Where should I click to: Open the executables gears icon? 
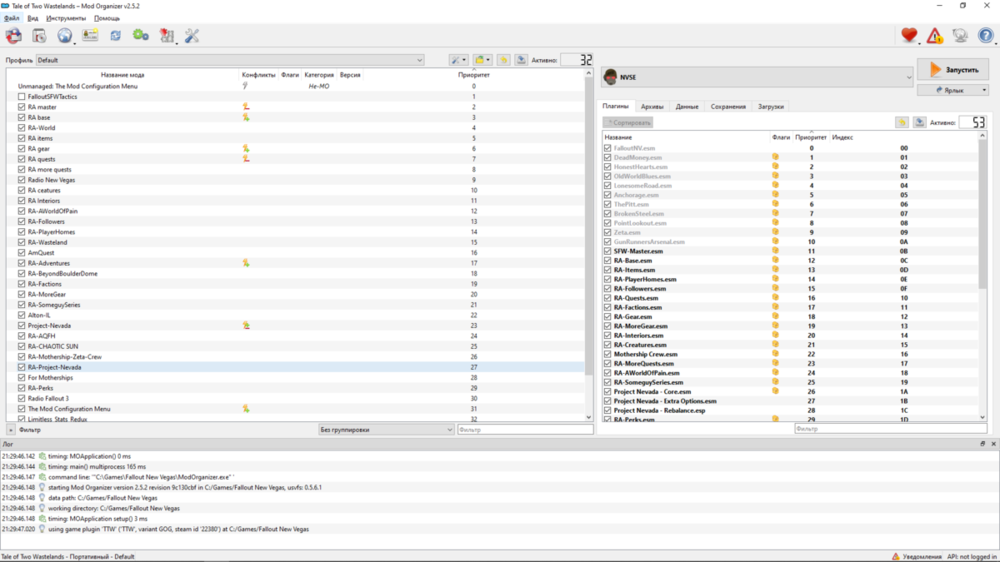tap(141, 36)
